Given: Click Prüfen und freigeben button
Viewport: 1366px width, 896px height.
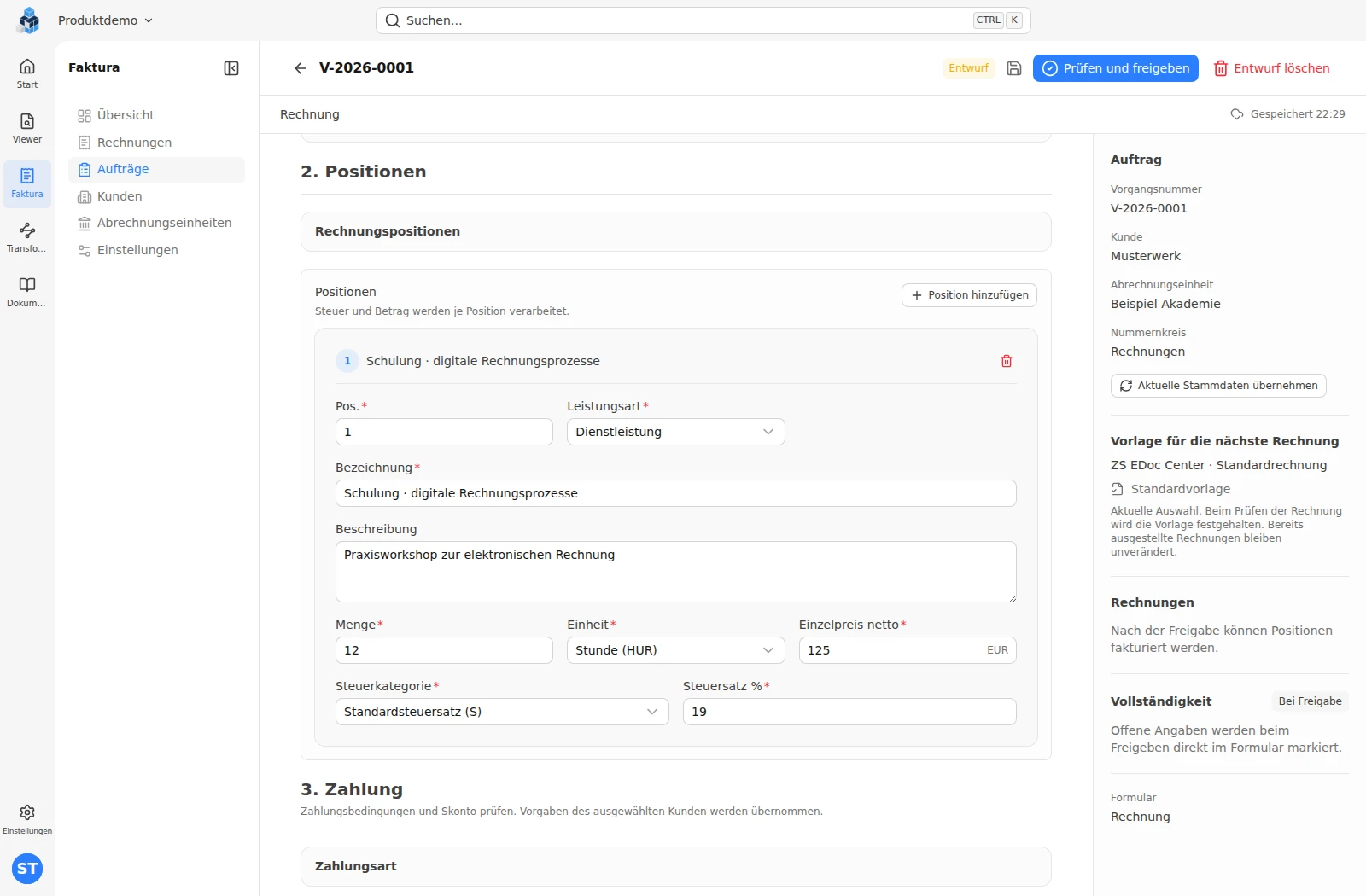Looking at the screenshot, I should click(x=1116, y=68).
